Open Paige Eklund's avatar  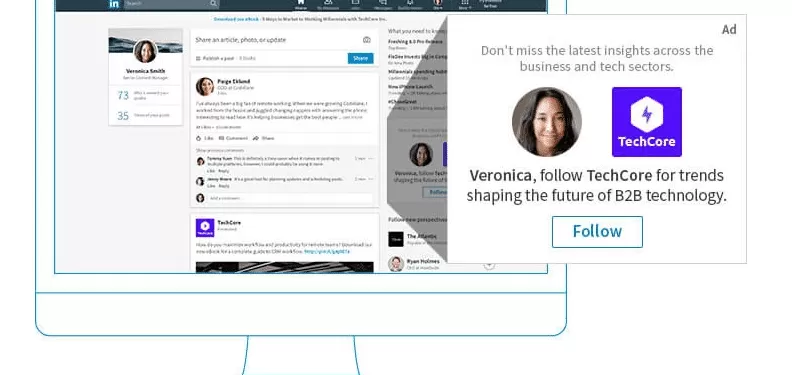[x=205, y=86]
